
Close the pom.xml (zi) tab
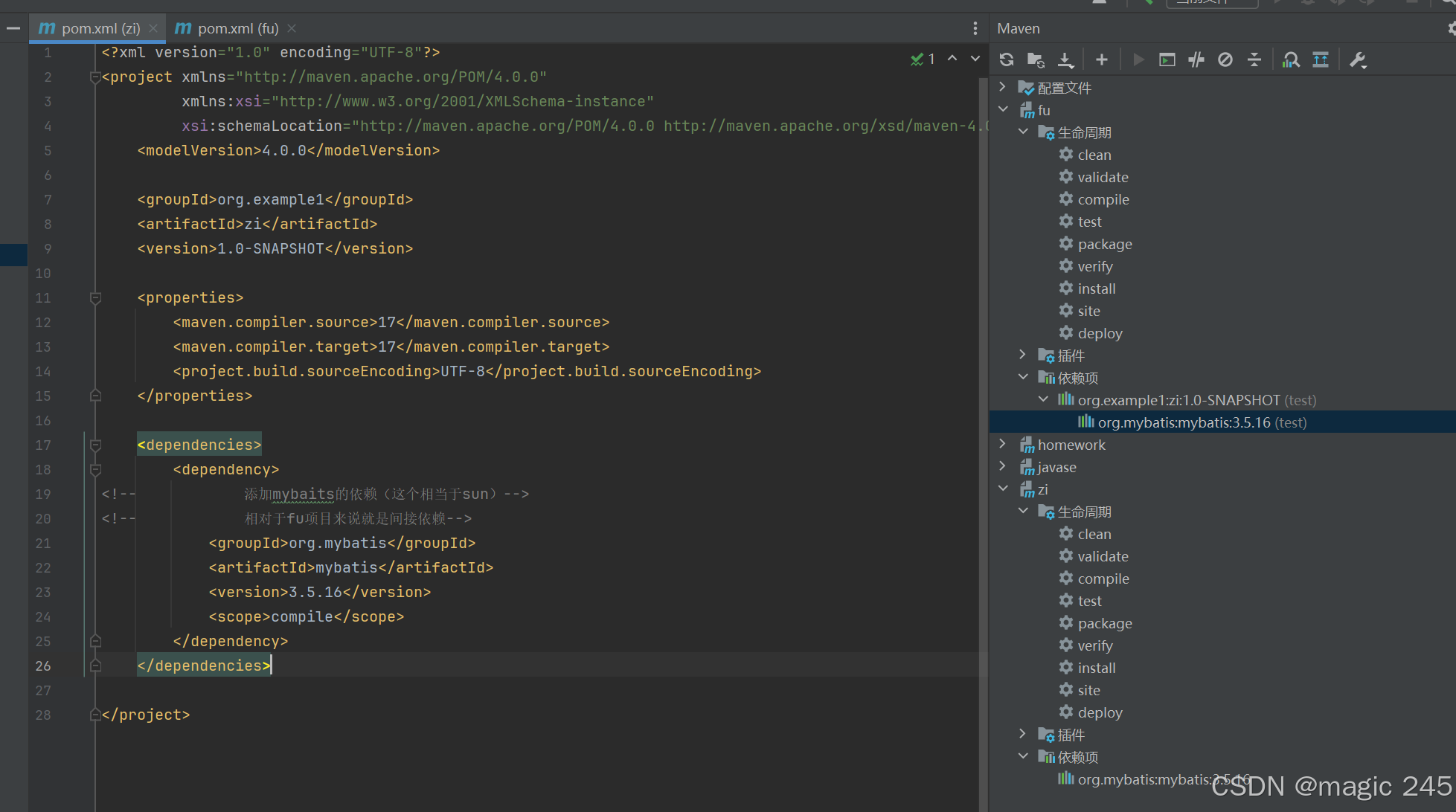[153, 28]
